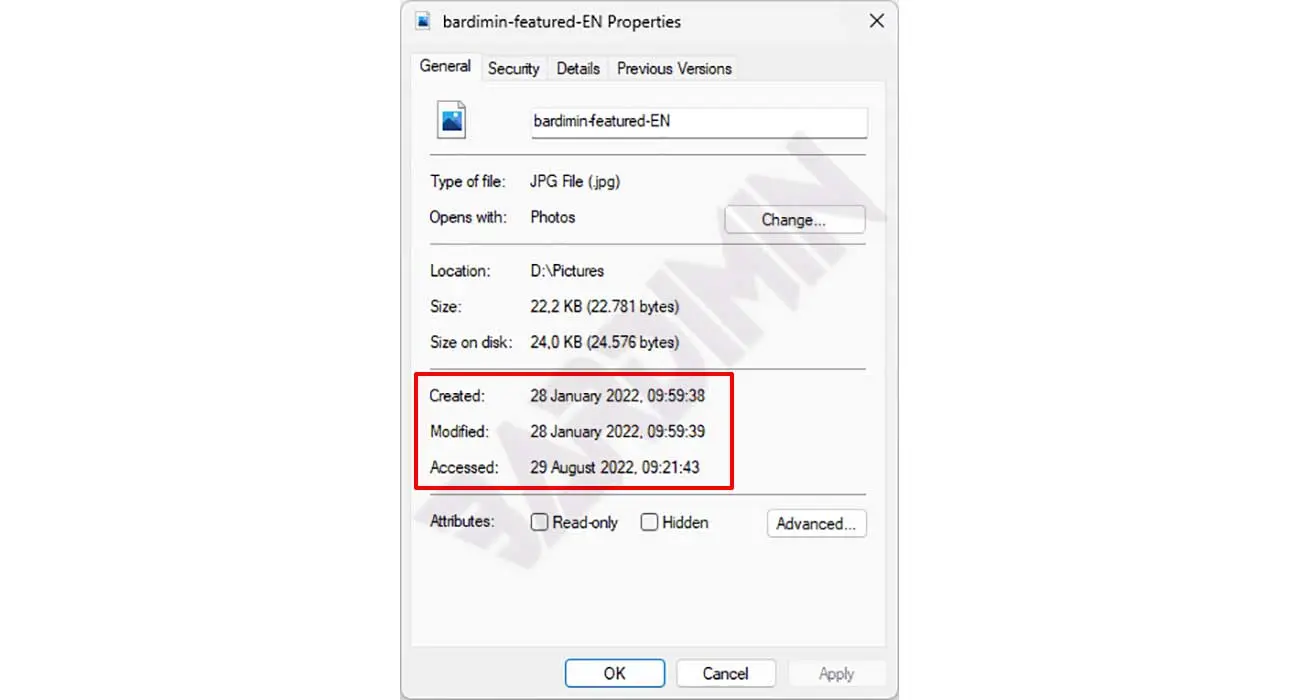Click the image file icon in title bar
The image size is (1300, 700).
423,21
